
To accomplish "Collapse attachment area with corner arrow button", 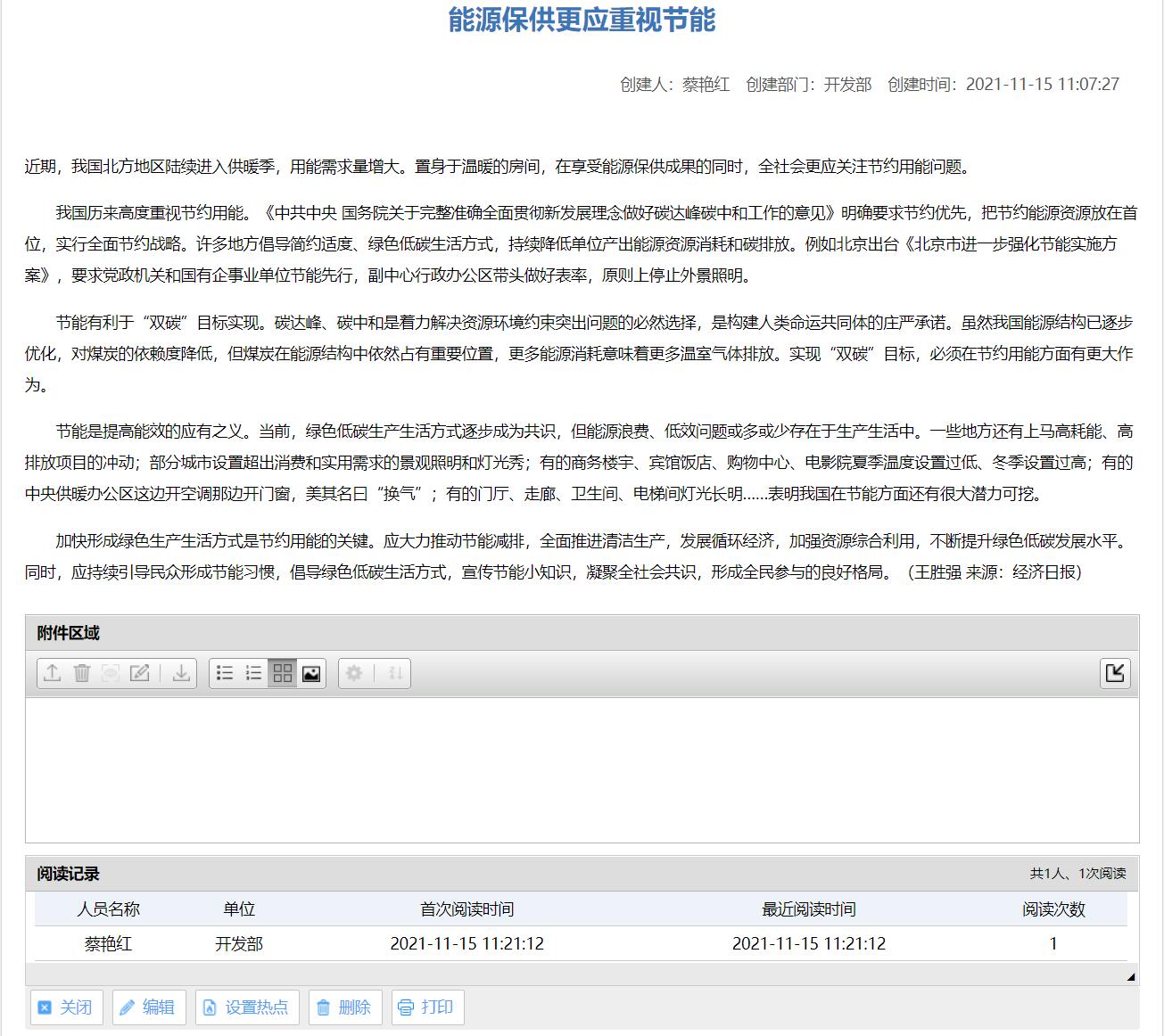I will coord(1115,673).
